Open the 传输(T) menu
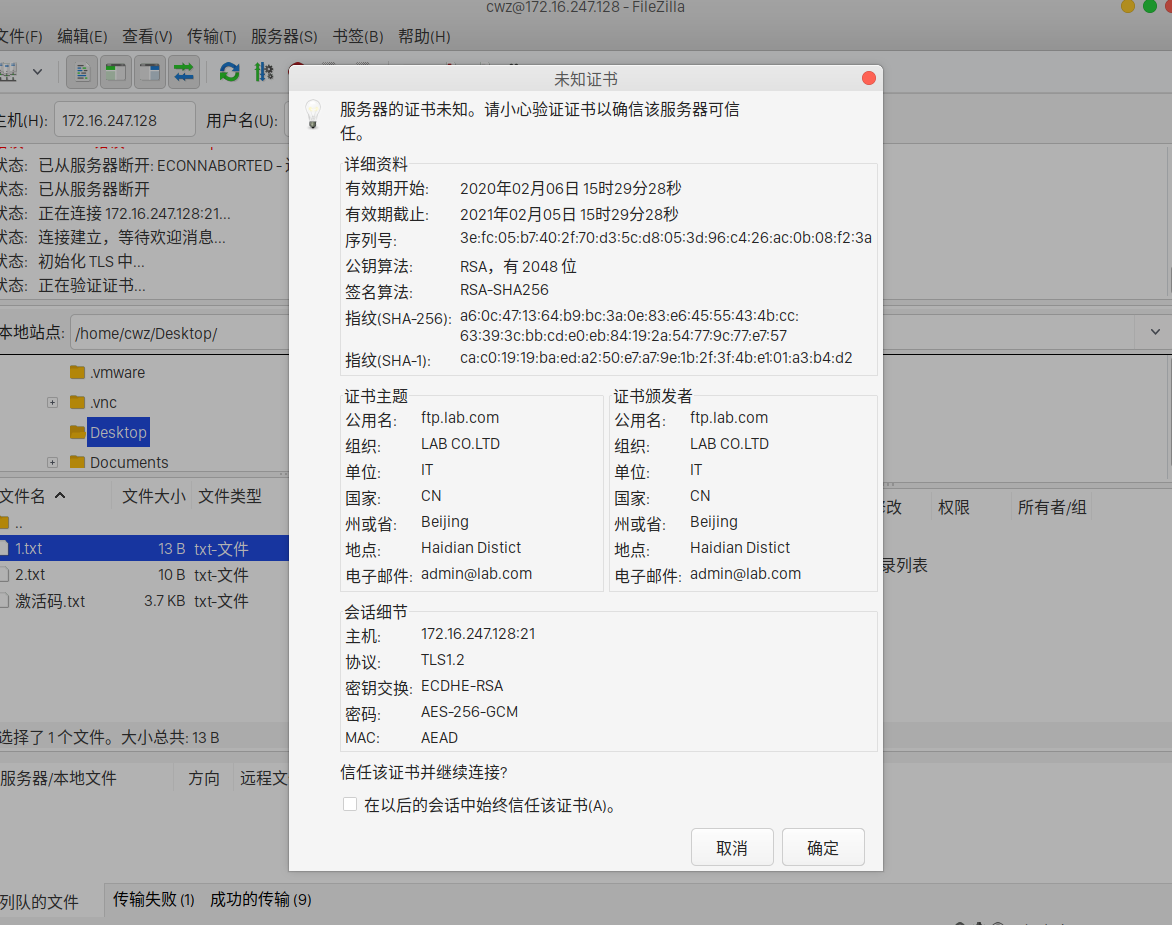Viewport: 1172px width, 925px height. point(212,37)
